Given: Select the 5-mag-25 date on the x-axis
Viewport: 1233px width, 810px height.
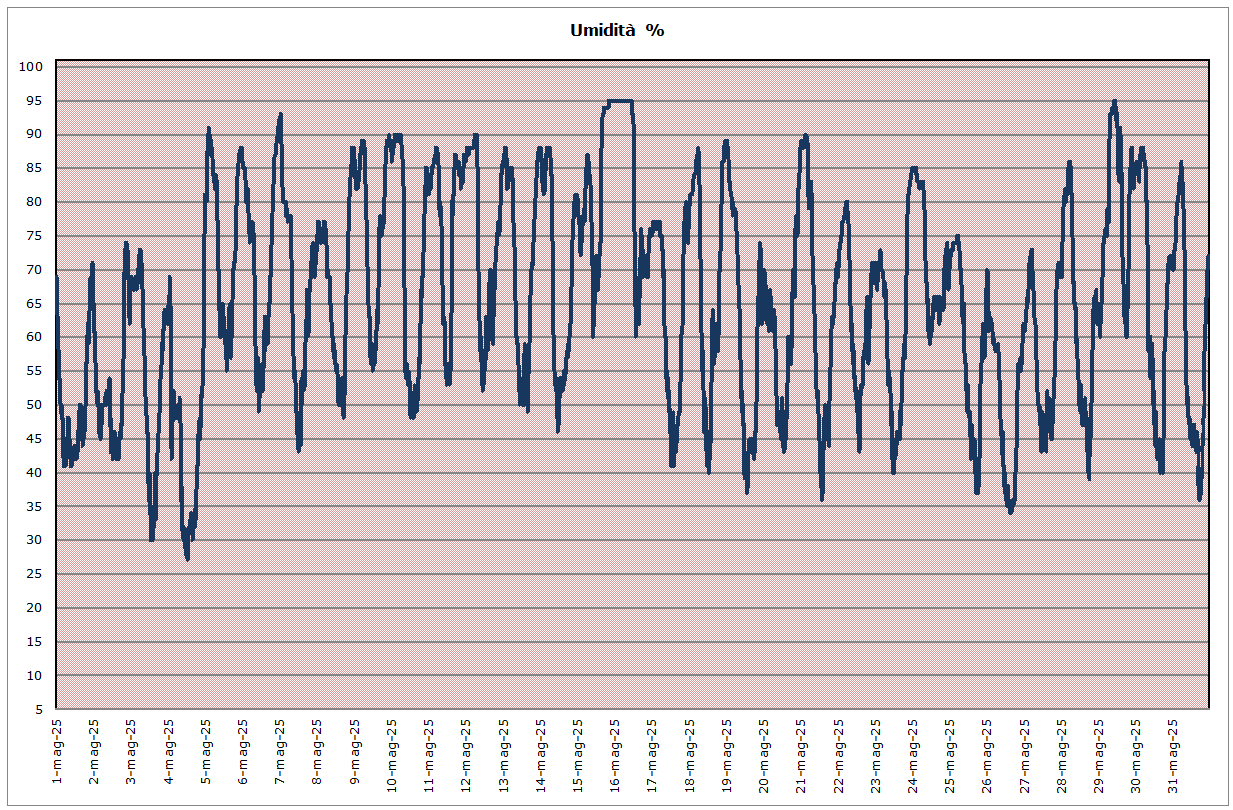Looking at the screenshot, I should [x=206, y=752].
